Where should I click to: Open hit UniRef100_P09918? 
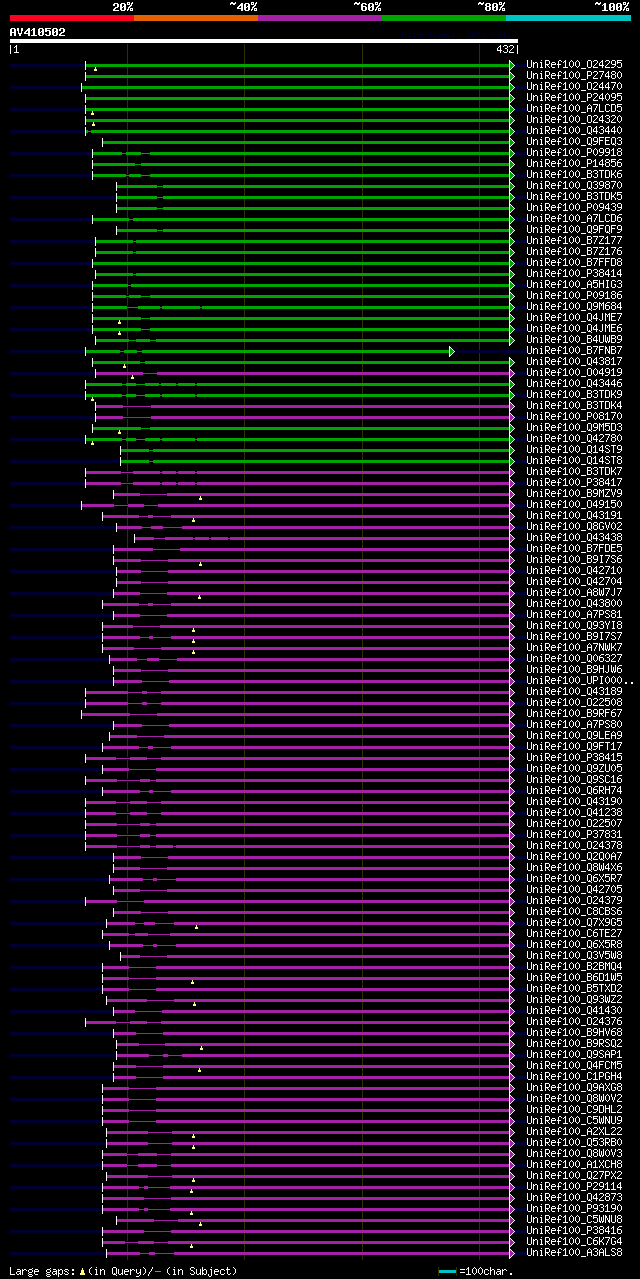coord(573,152)
